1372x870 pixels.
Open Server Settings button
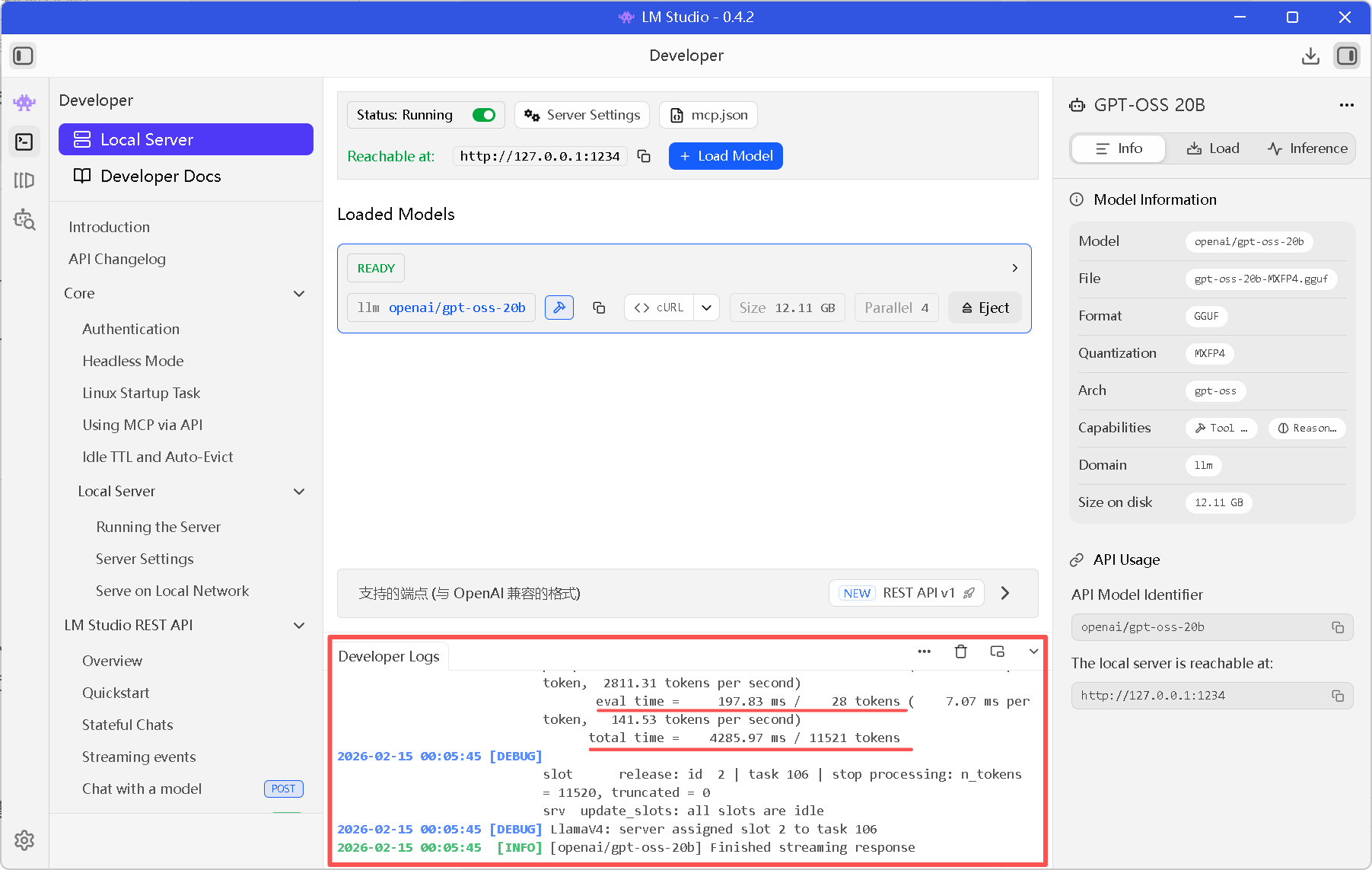pyautogui.click(x=582, y=115)
